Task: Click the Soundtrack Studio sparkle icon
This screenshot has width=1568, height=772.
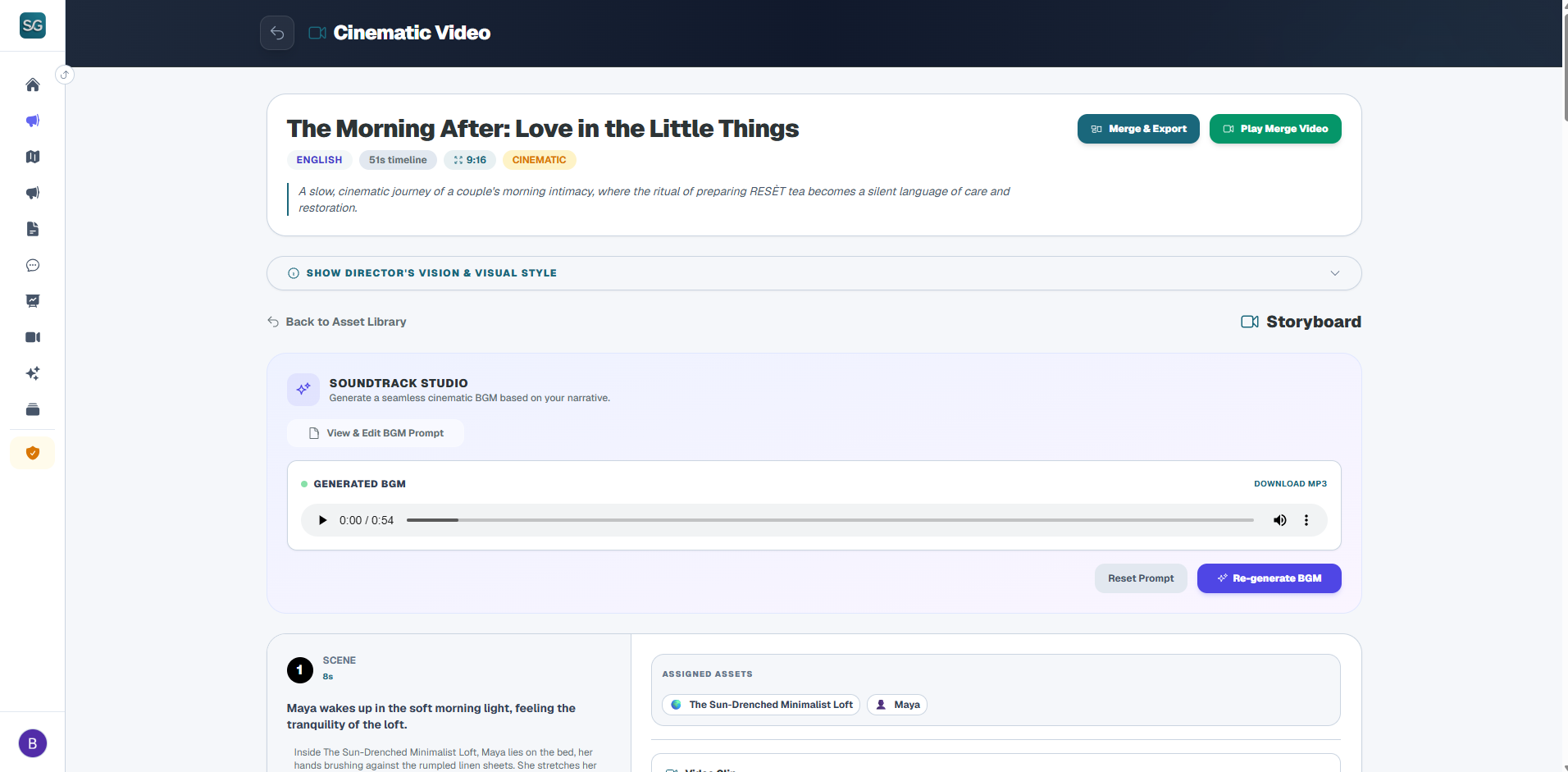Action: coord(303,390)
